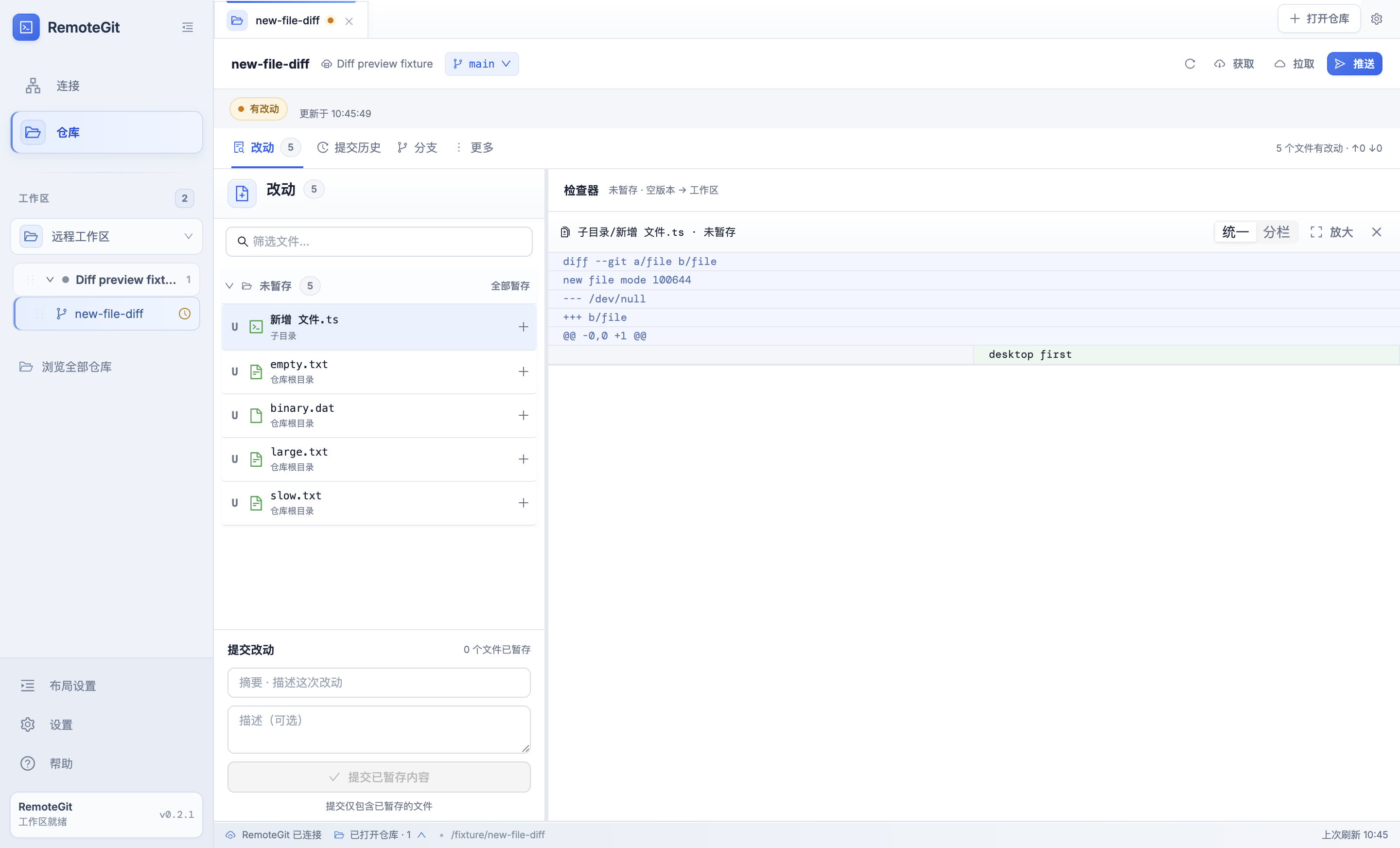Open the 更多 menu
Screen dimensions: 1400x848
click(x=474, y=148)
